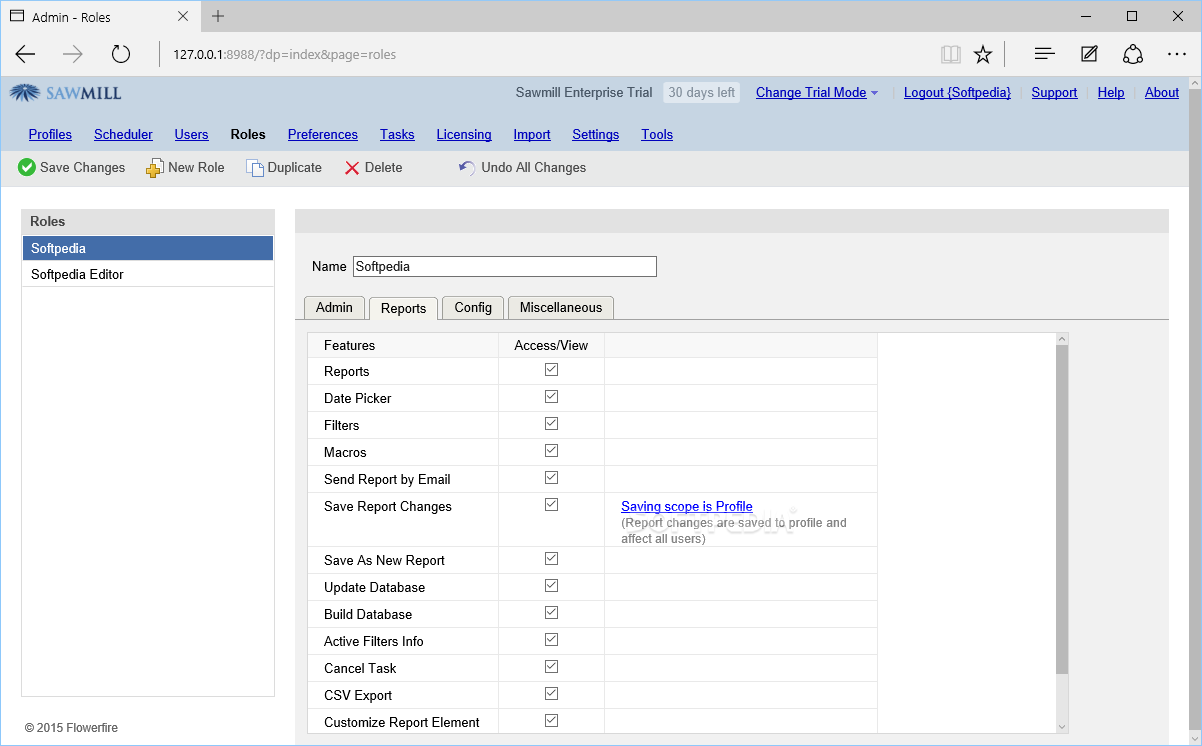Open Import in navigation menu
The image size is (1202, 746).
click(x=532, y=135)
